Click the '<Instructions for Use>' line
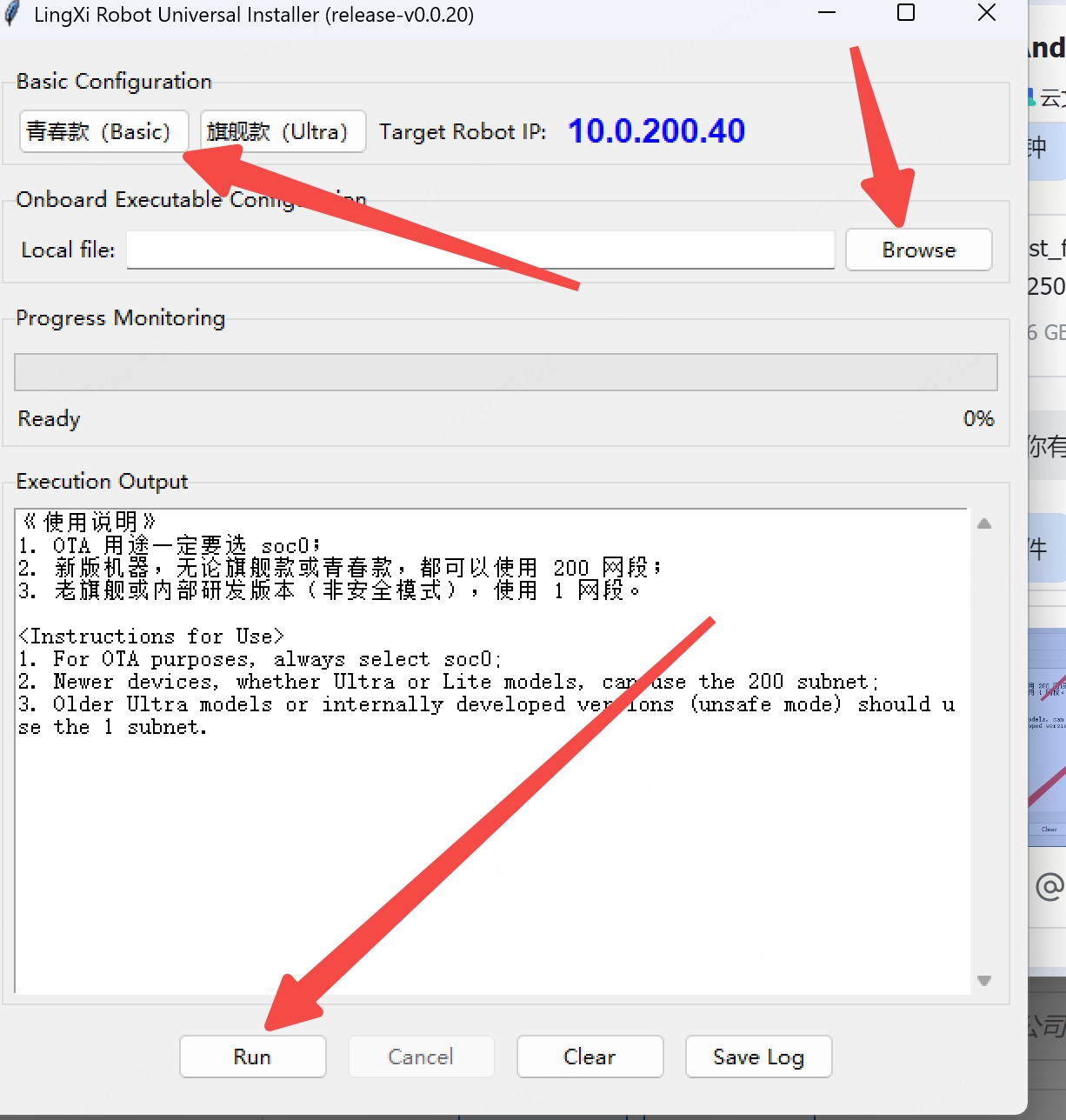The image size is (1066, 1120). pos(151,637)
